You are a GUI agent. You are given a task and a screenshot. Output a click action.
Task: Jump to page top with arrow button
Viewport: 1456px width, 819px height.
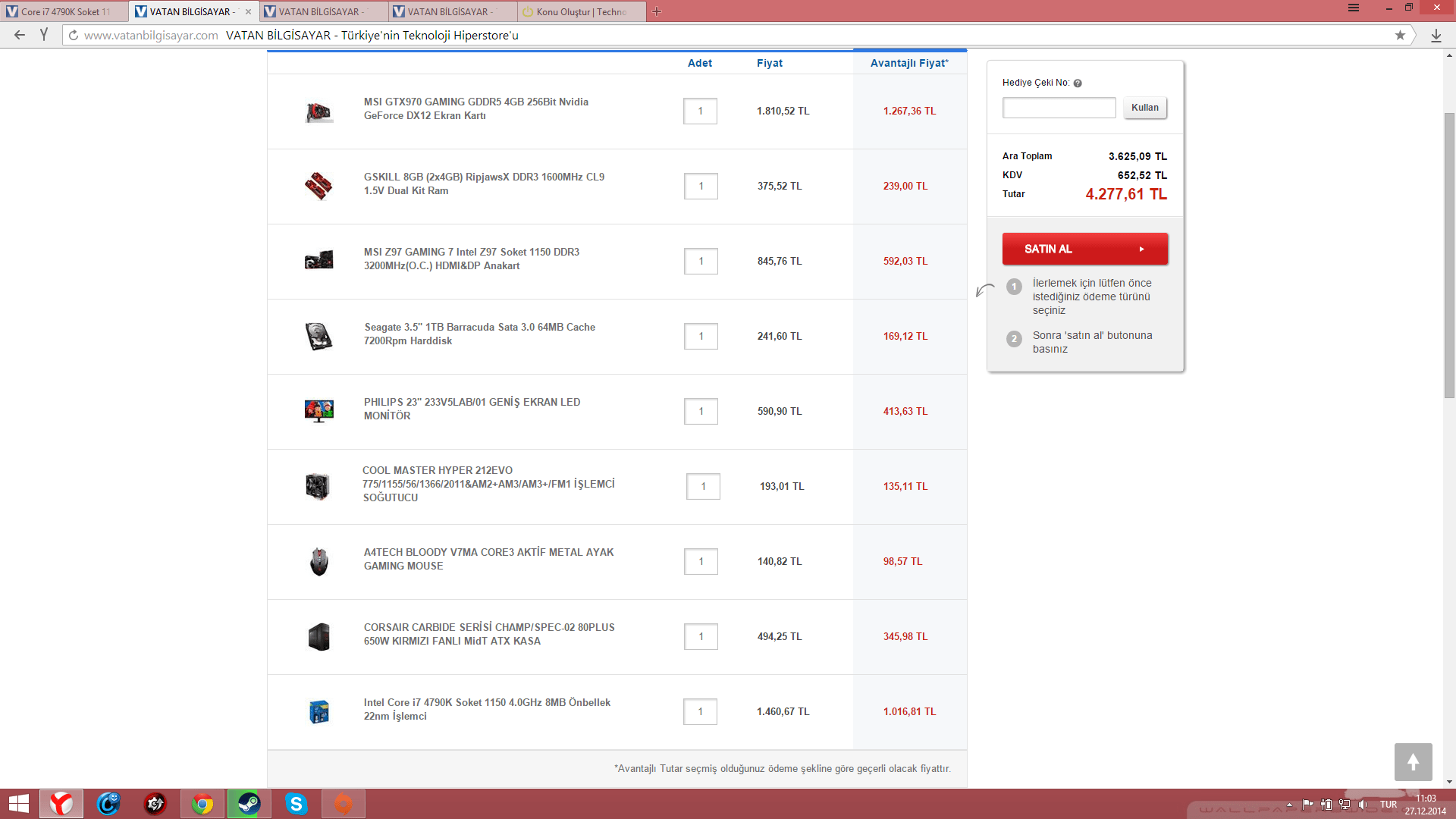[1413, 761]
